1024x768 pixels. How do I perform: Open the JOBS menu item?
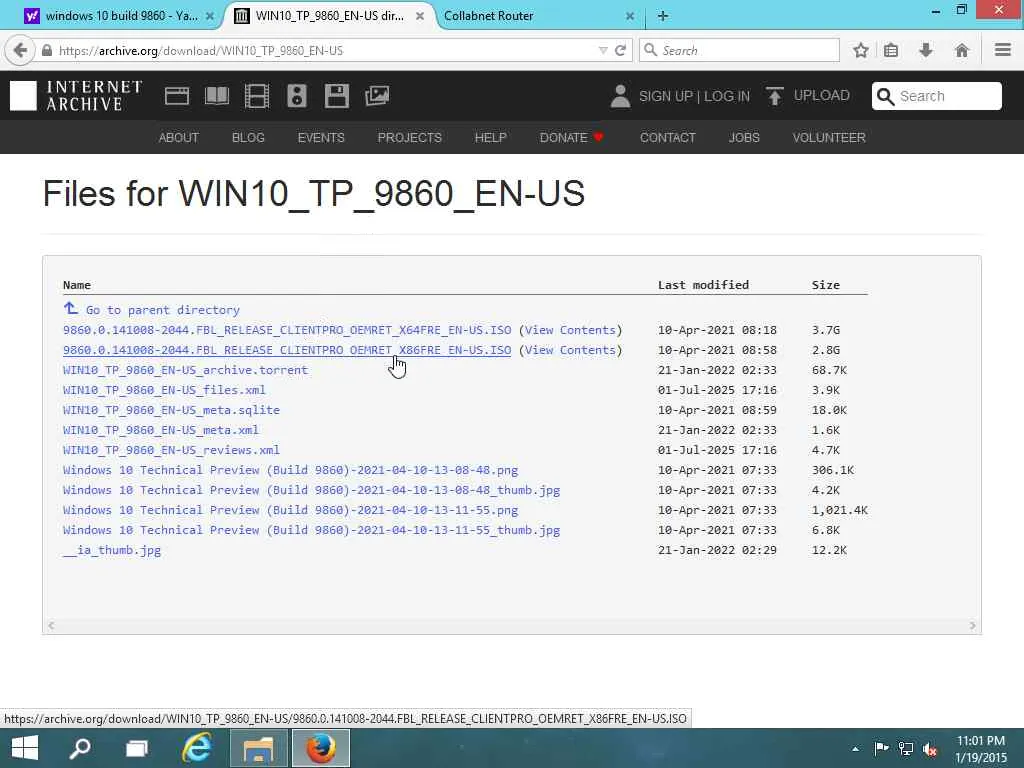tap(744, 138)
